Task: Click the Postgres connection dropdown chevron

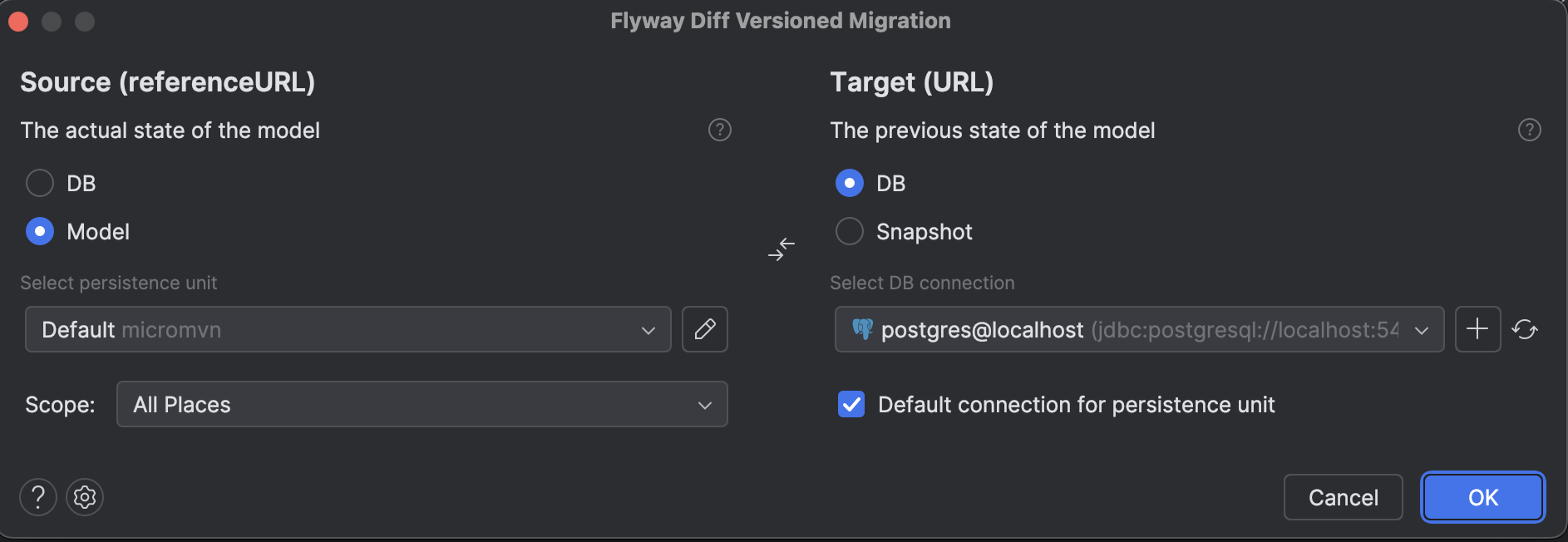Action: click(1423, 329)
